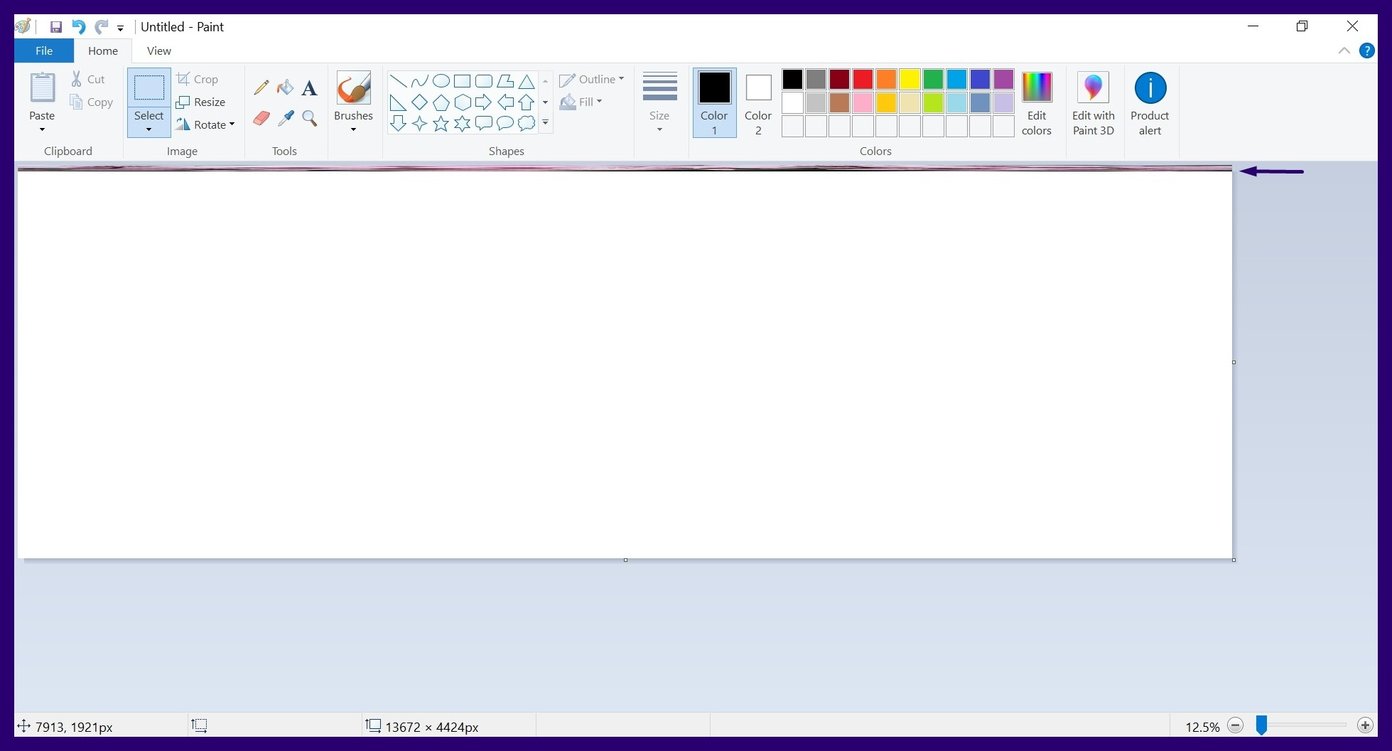Open the Outline dropdown

(x=592, y=79)
